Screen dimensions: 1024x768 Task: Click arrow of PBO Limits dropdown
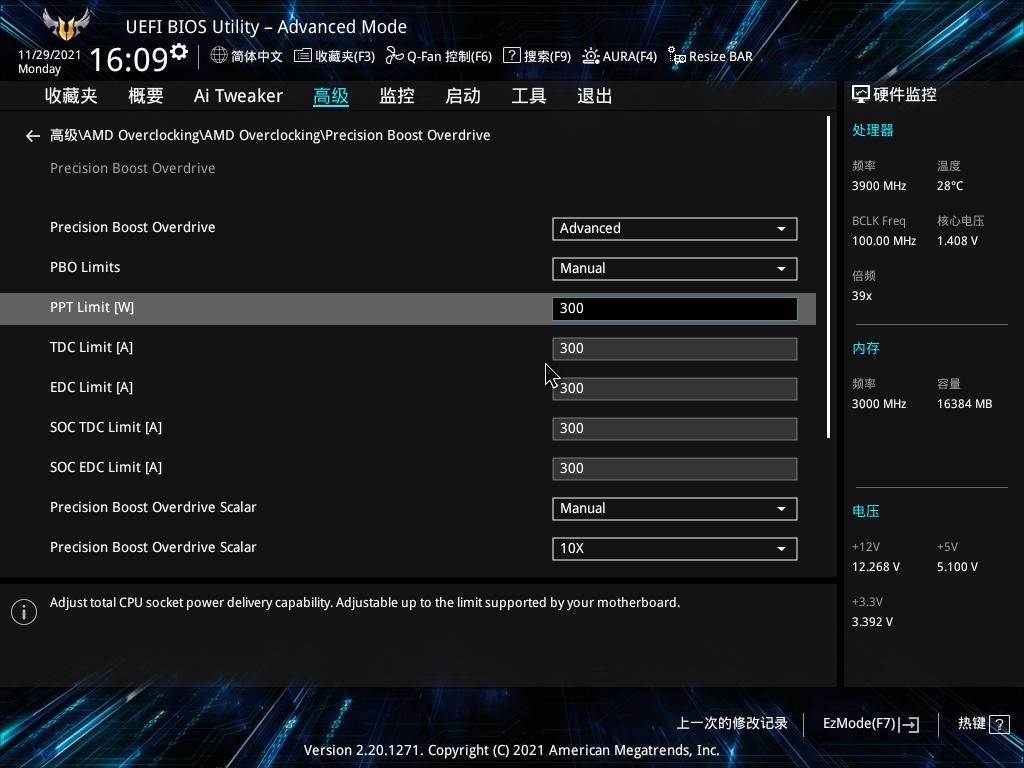pos(781,269)
